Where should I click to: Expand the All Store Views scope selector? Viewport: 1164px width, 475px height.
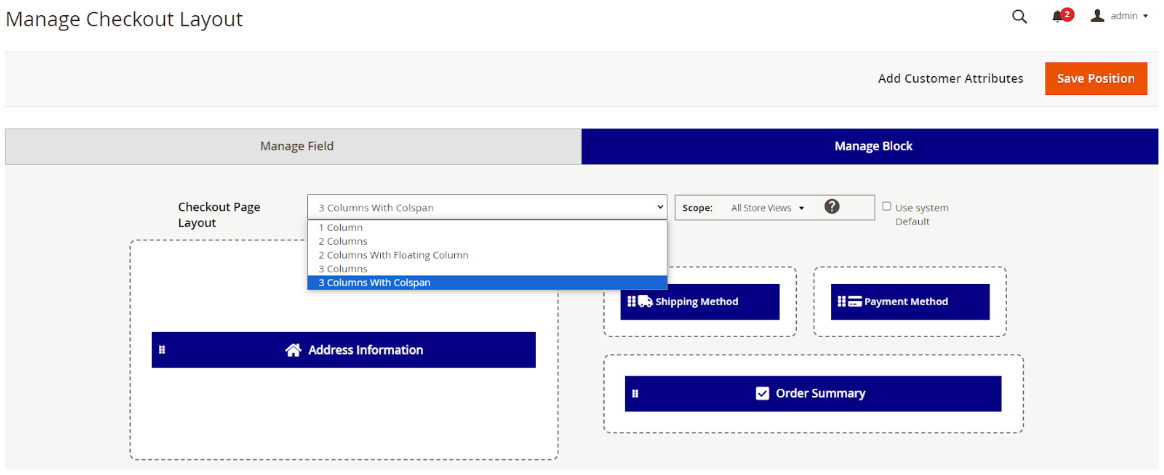pyautogui.click(x=767, y=208)
